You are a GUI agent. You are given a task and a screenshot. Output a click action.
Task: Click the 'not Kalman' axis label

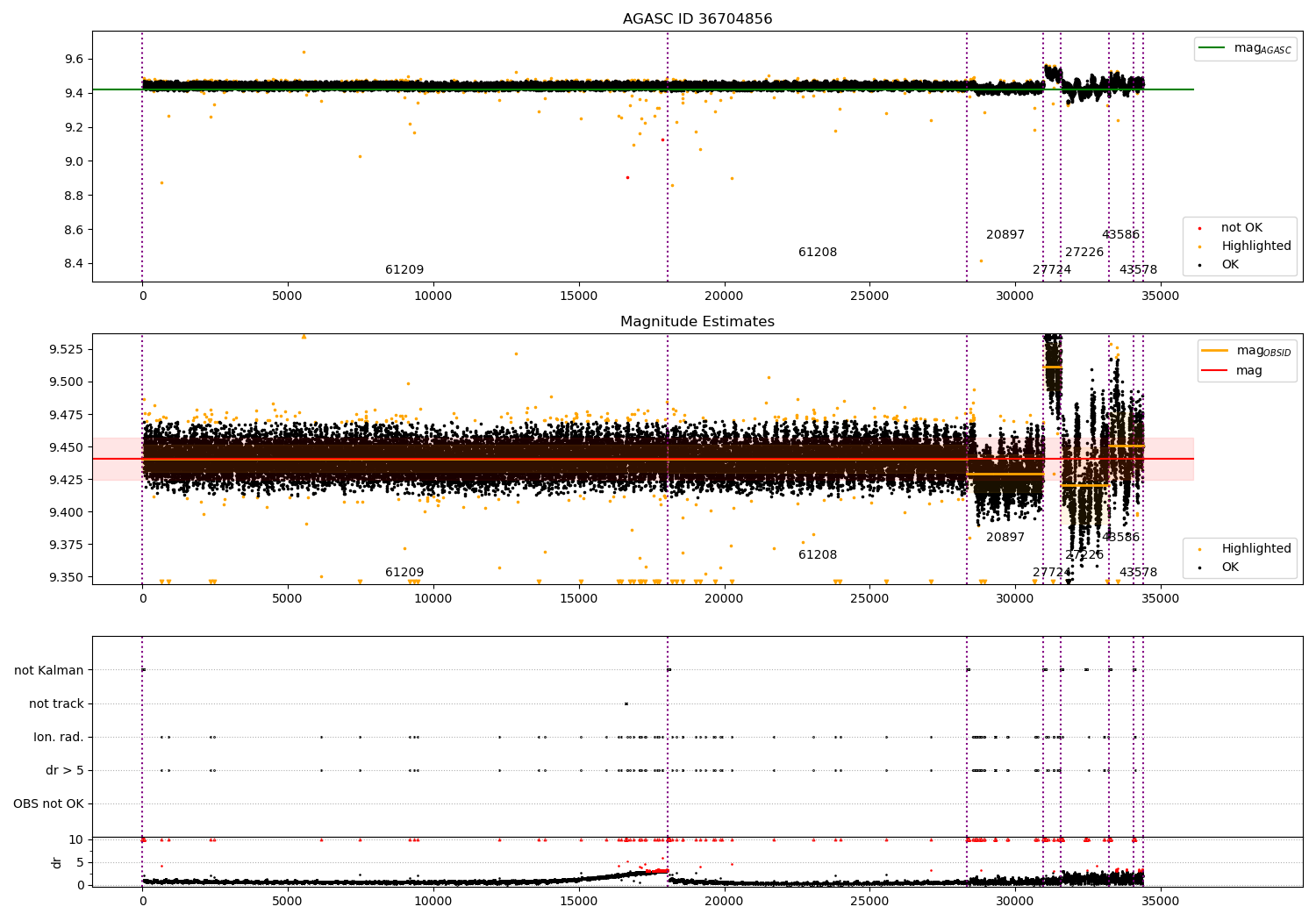pos(49,670)
